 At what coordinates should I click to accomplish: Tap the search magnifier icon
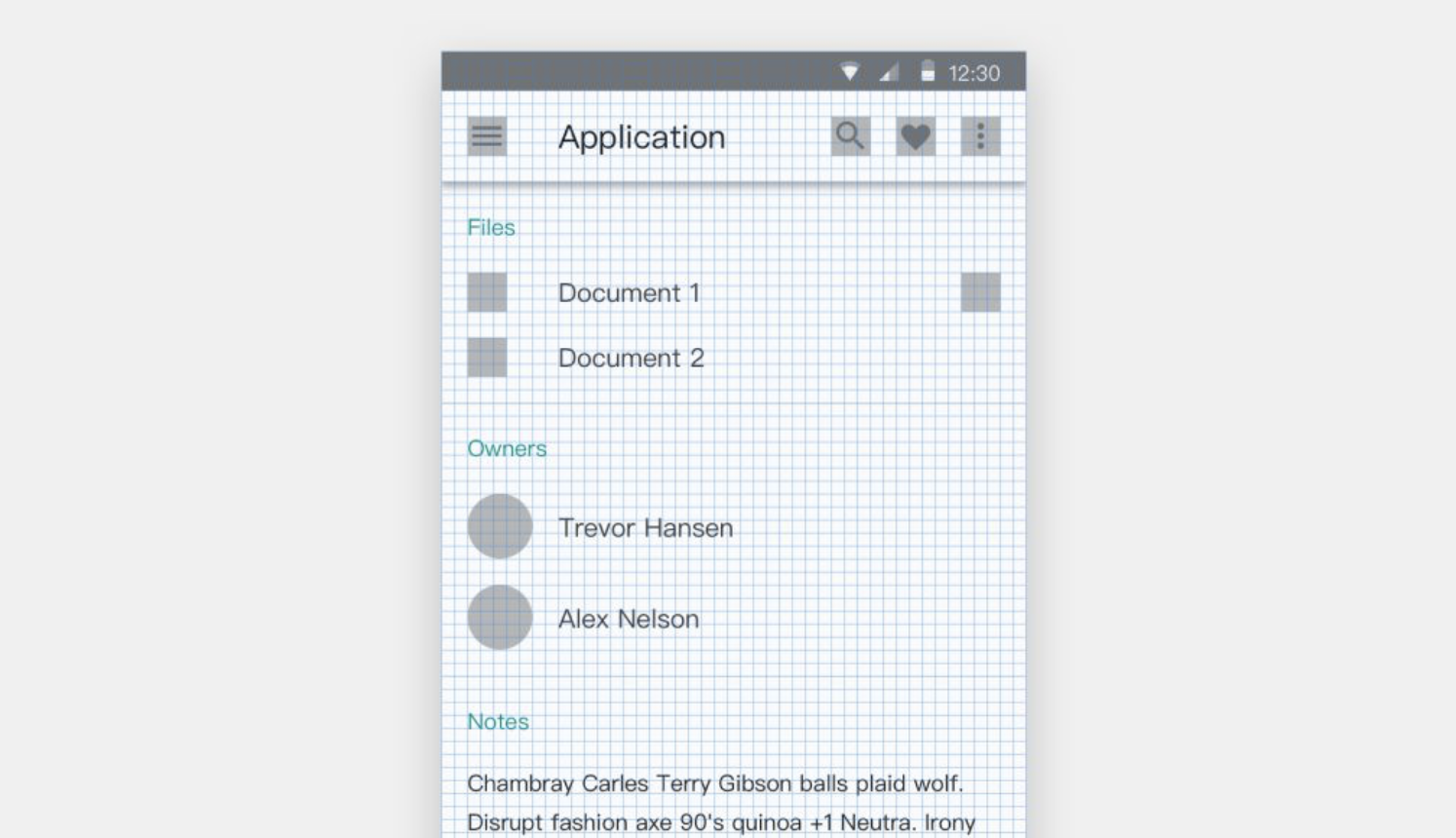(850, 136)
